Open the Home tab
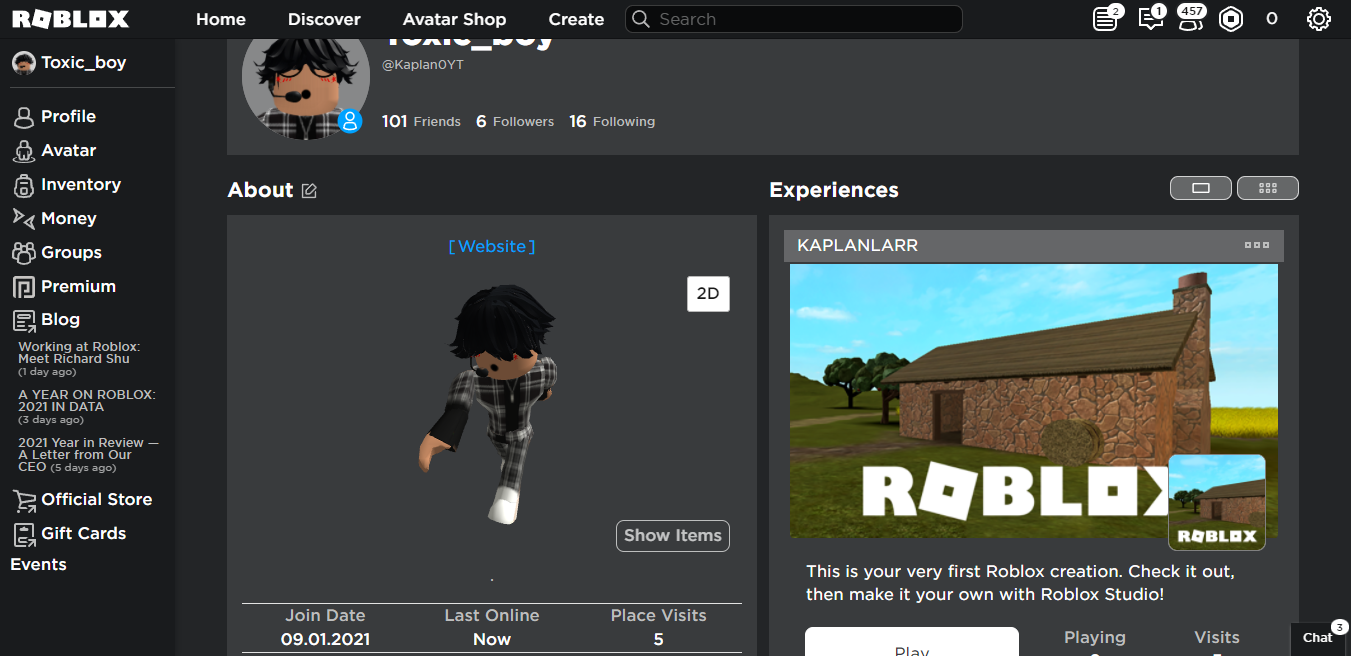The image size is (1351, 656). 221,19
